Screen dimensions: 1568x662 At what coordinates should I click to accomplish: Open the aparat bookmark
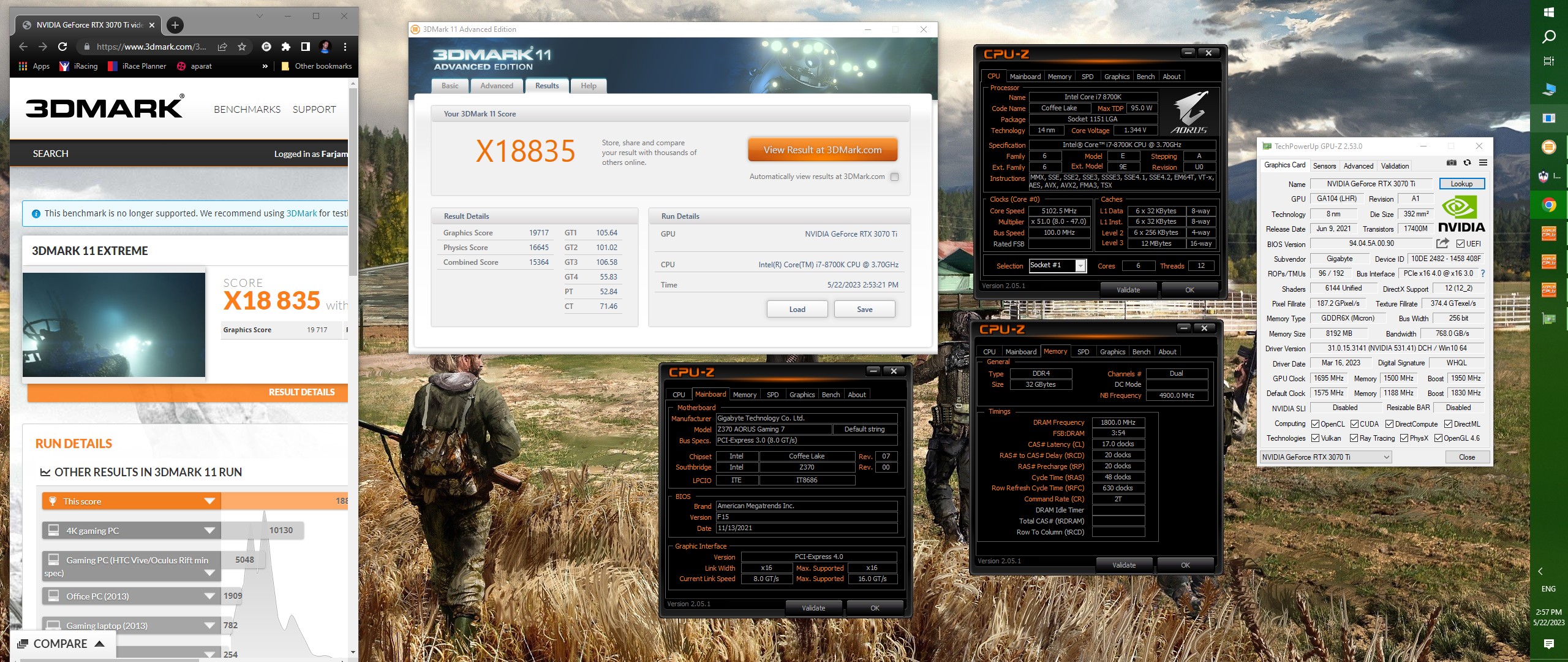tap(194, 66)
